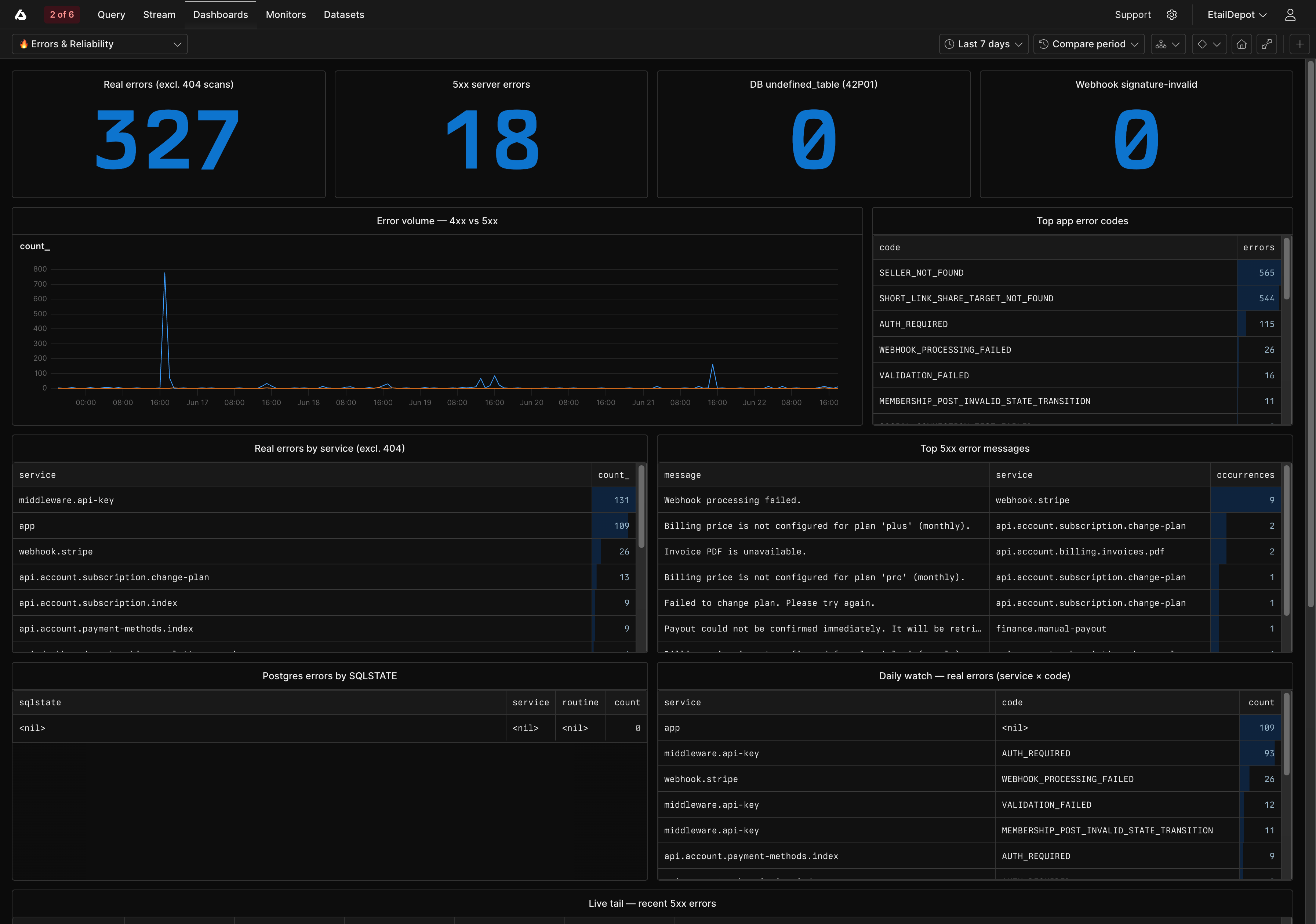The height and width of the screenshot is (924, 1316).
Task: Open the user profile icon
Action: [x=1290, y=15]
